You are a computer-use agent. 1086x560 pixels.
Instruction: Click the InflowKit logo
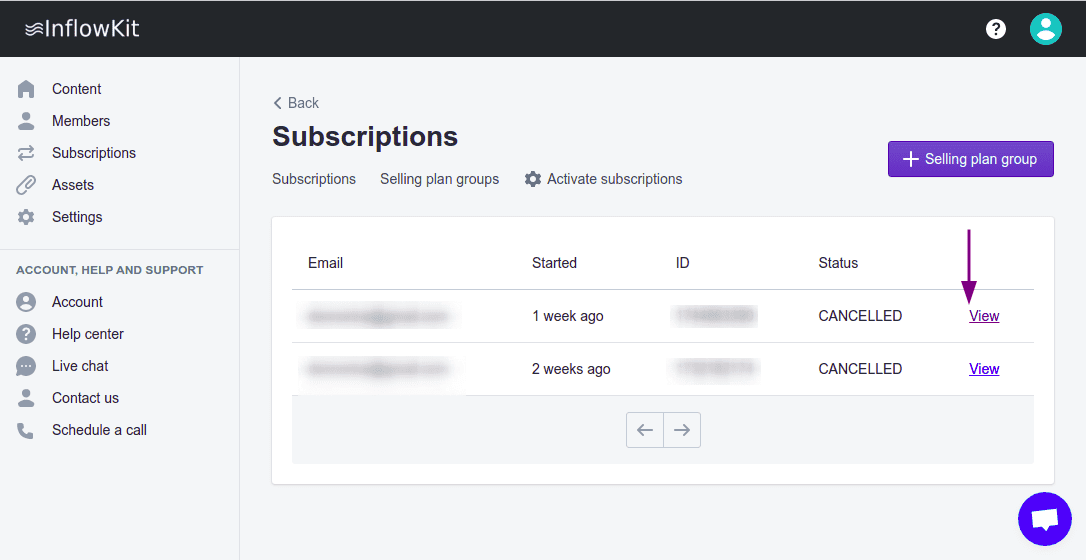coord(82,29)
